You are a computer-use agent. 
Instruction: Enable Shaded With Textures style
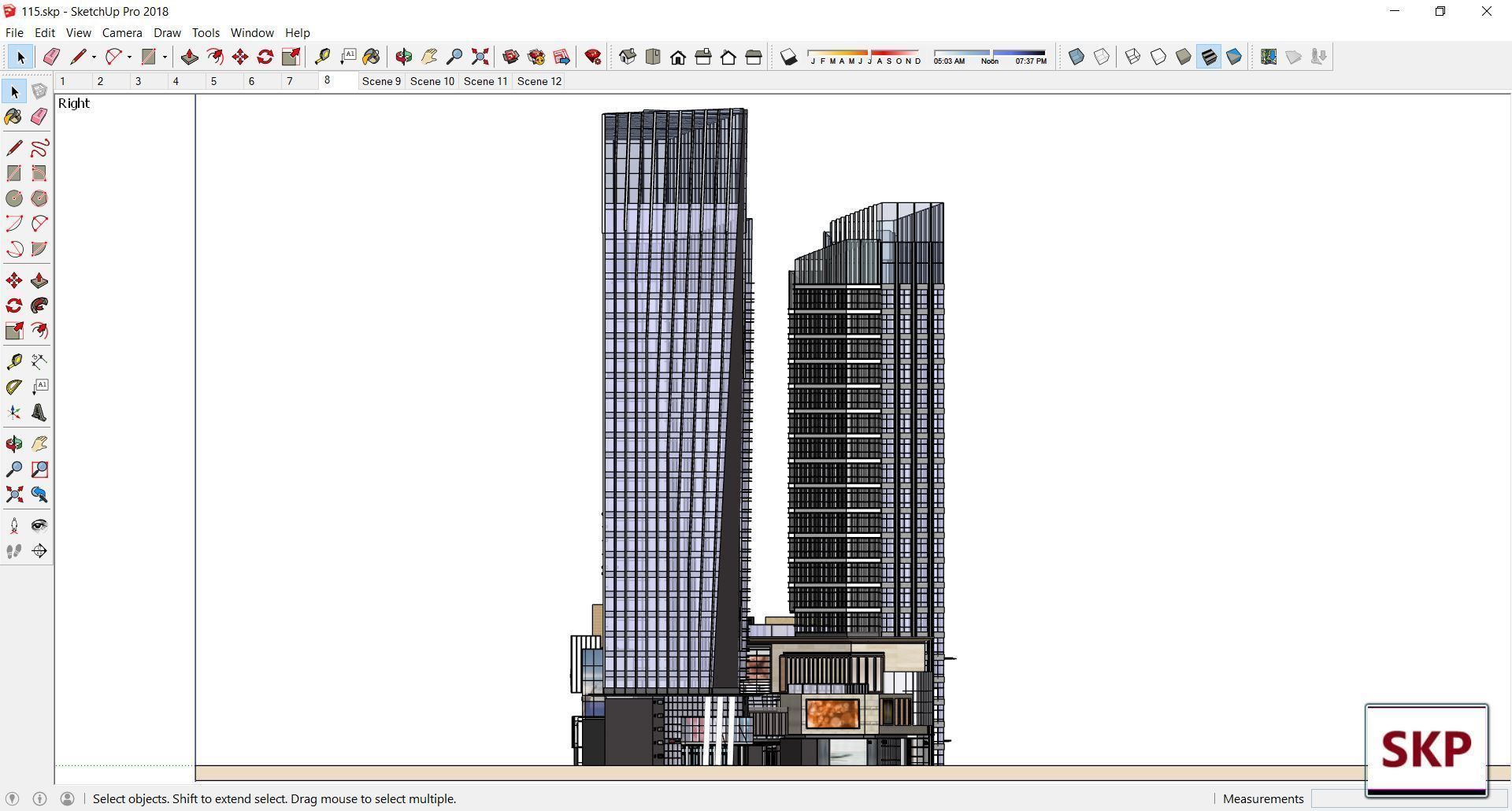[1209, 57]
